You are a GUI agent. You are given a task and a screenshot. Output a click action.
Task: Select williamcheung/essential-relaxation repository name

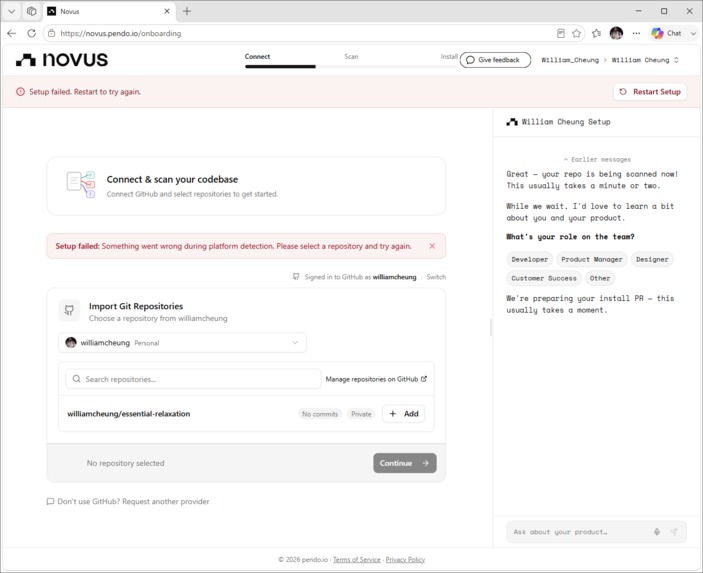[129, 414]
